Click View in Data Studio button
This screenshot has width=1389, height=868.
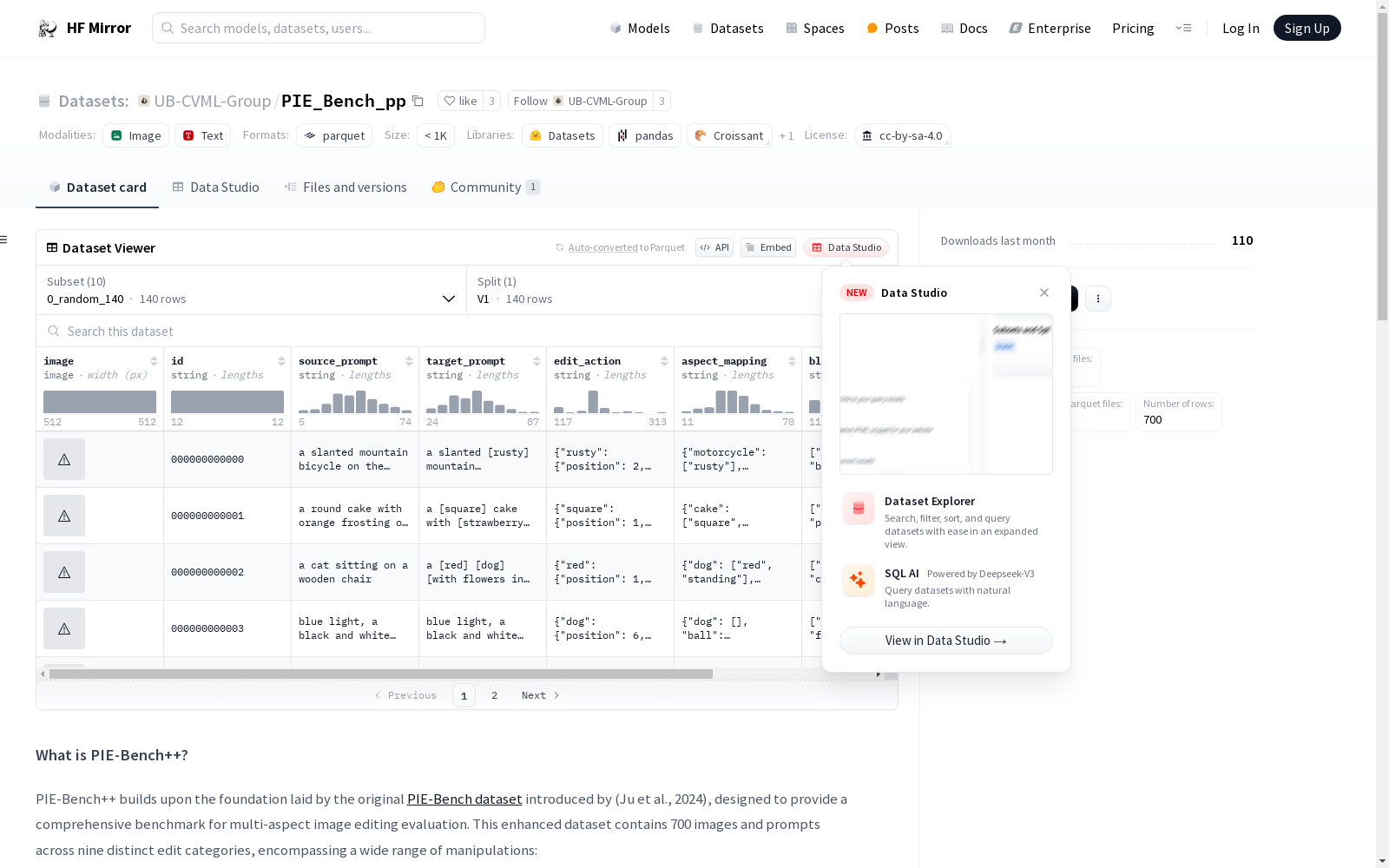click(946, 641)
